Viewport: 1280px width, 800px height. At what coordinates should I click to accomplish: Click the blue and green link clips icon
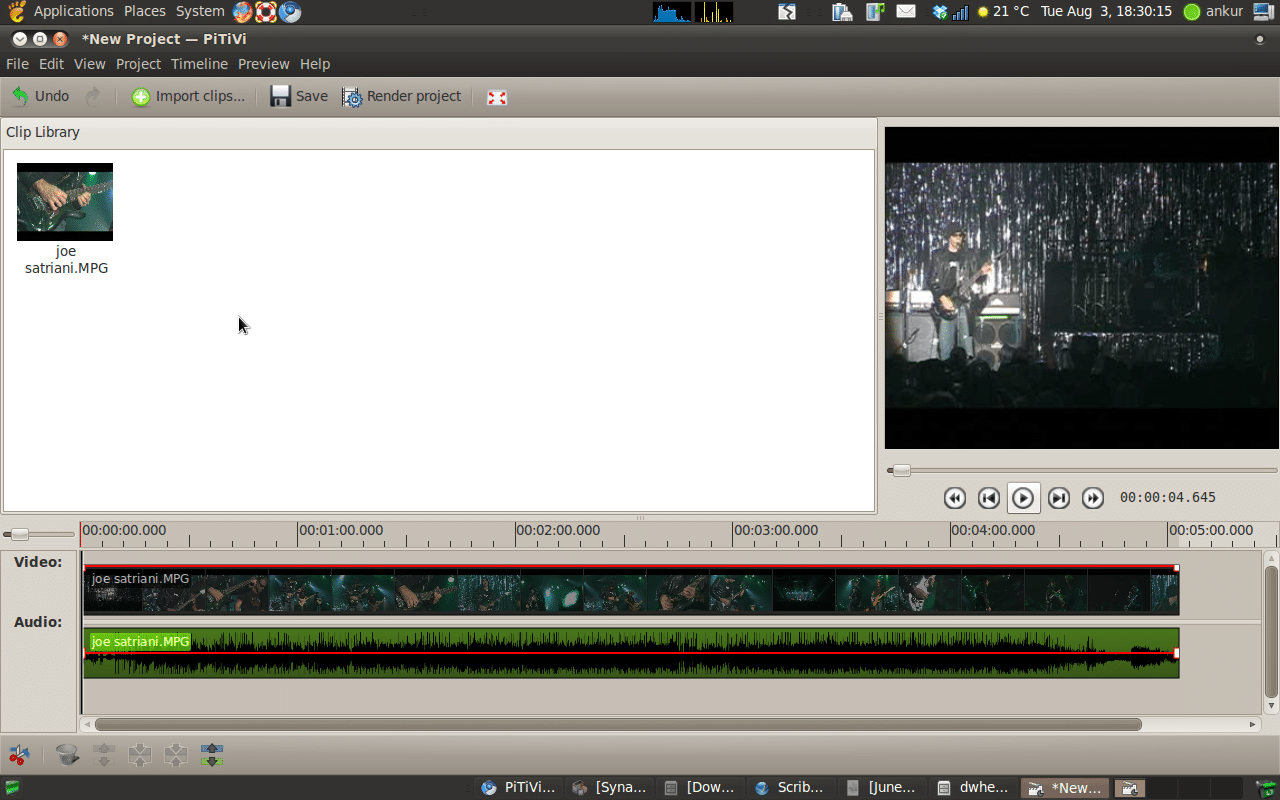[x=212, y=755]
